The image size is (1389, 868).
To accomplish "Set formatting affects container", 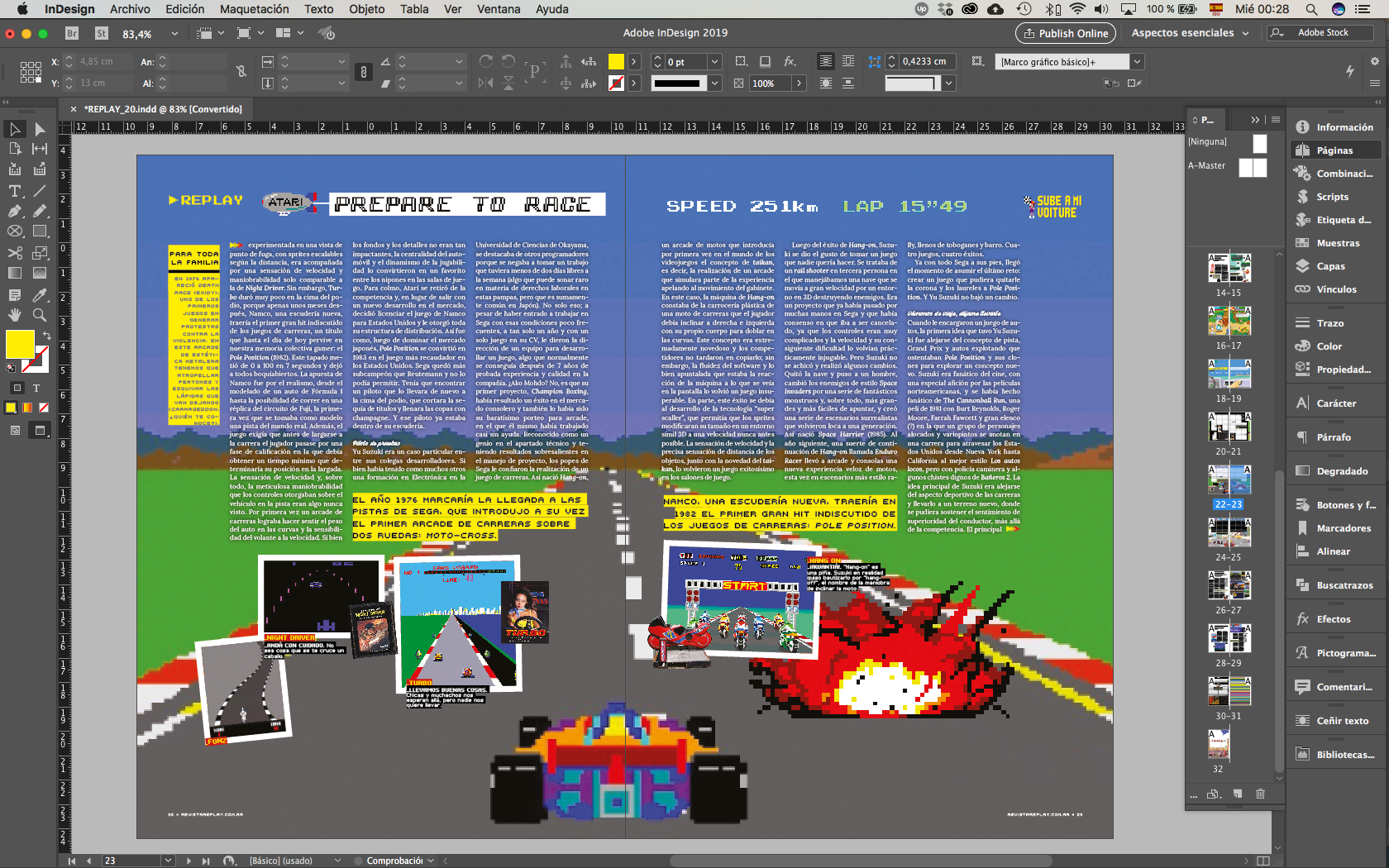I will click(x=17, y=387).
